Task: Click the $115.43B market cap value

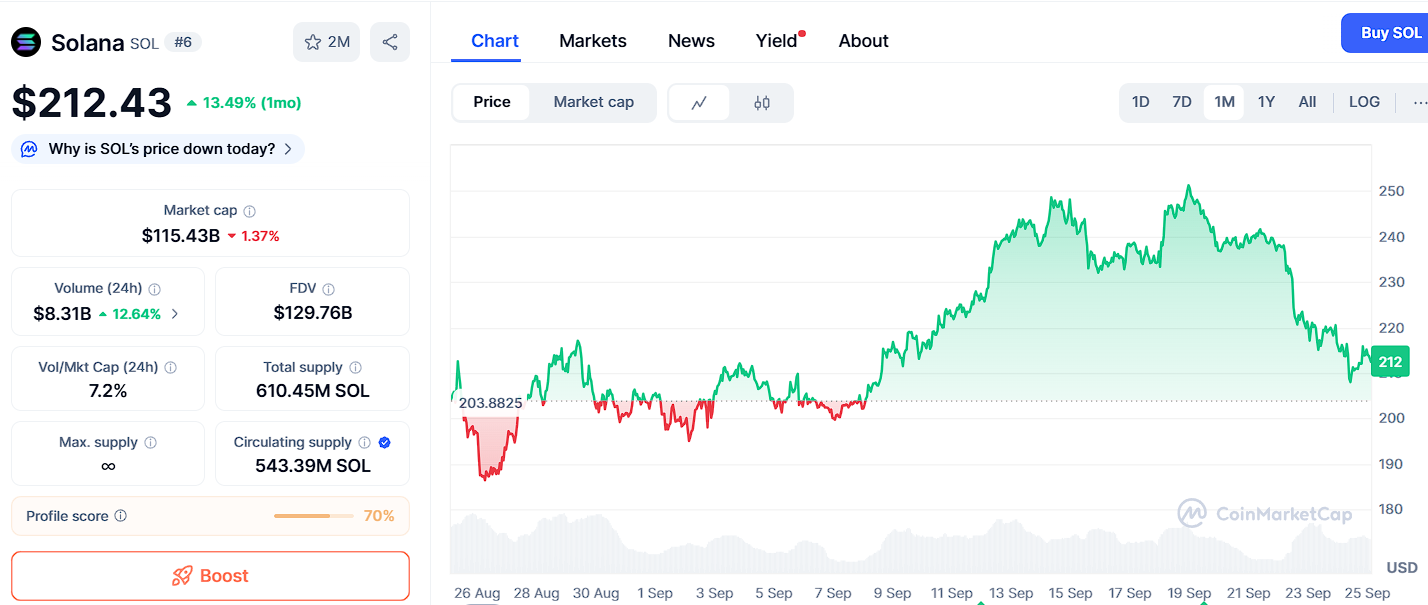Action: [x=181, y=236]
